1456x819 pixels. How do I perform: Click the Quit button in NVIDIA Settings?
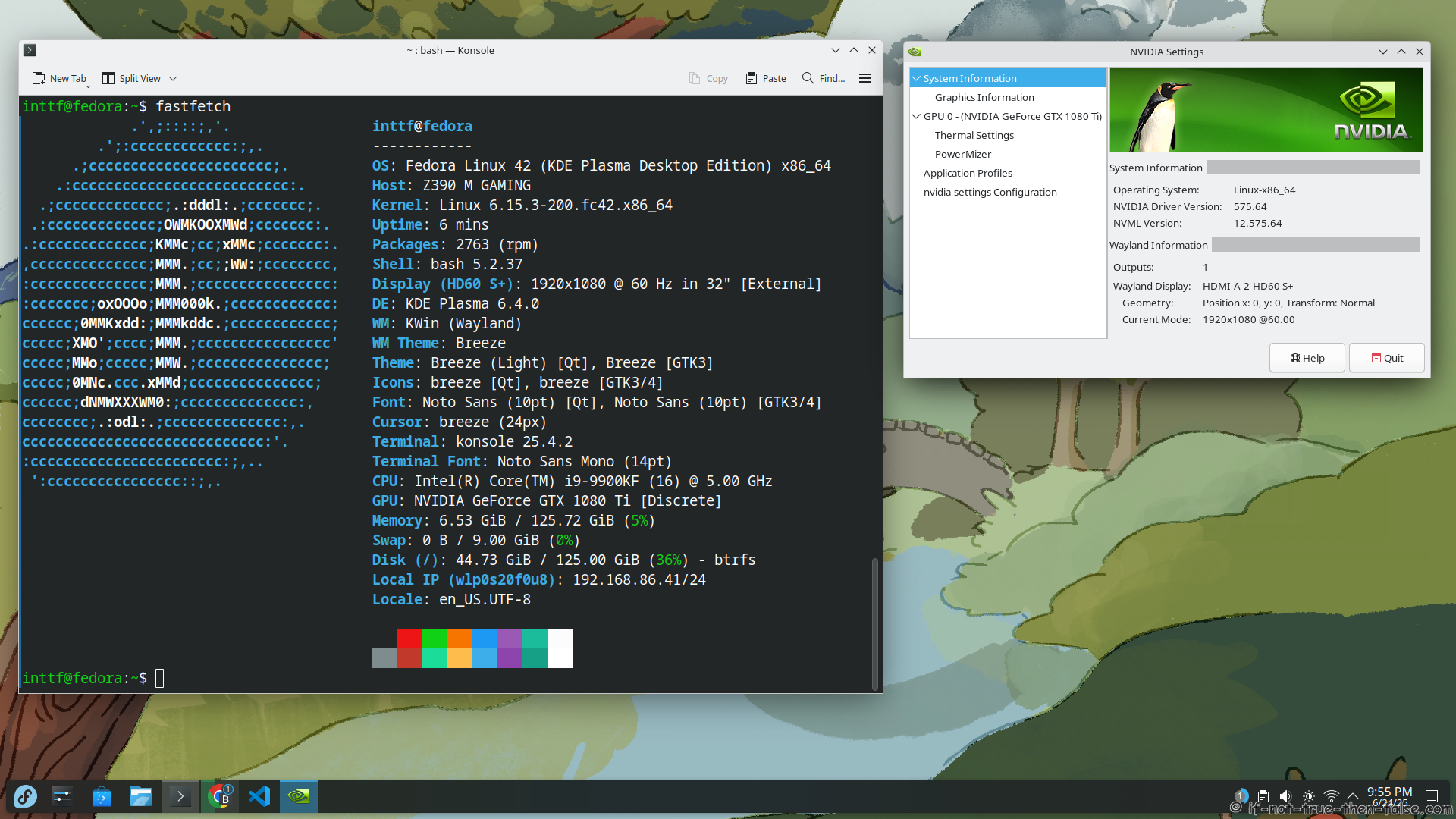click(x=1386, y=358)
